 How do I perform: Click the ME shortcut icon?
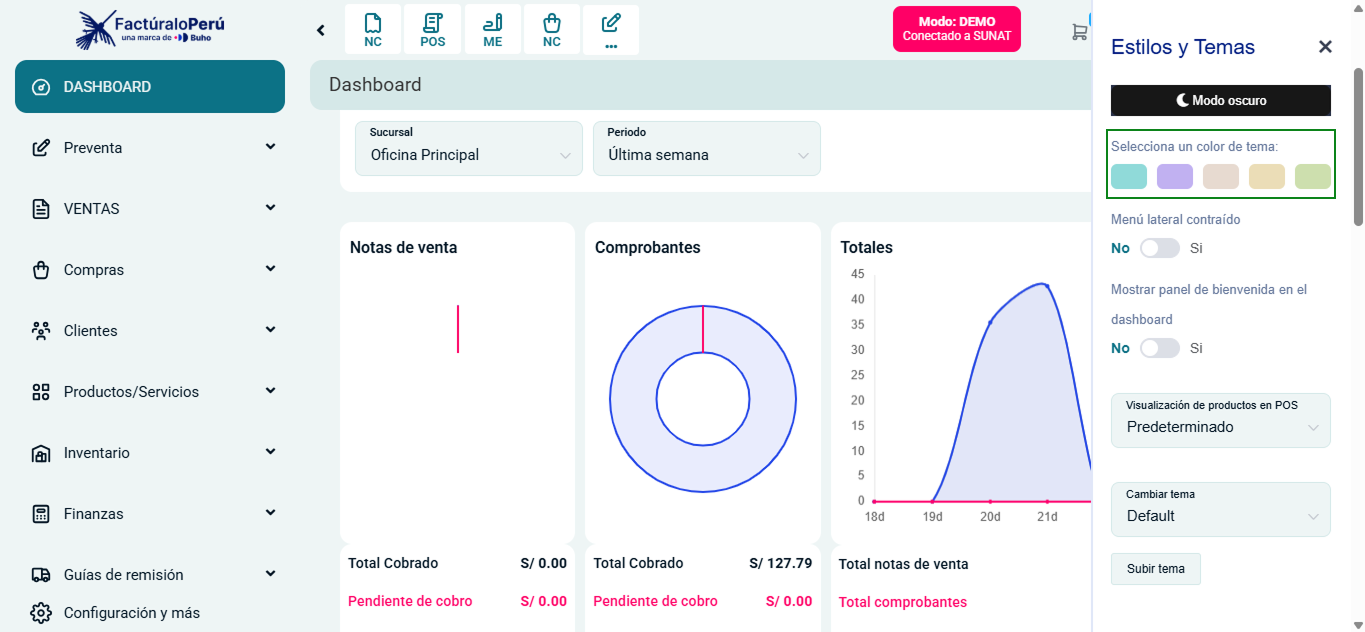pyautogui.click(x=493, y=30)
